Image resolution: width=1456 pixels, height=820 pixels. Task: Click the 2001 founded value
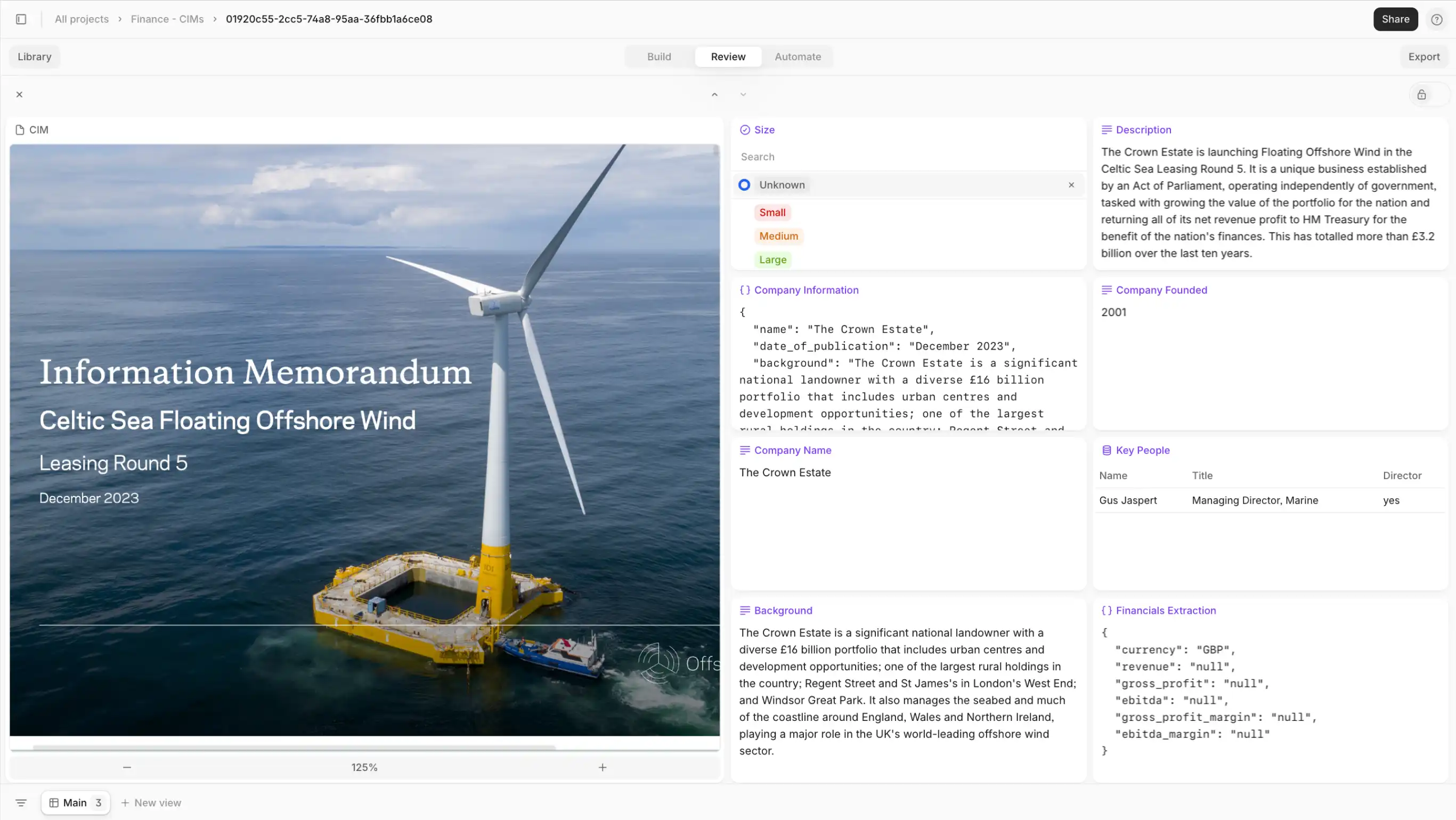tap(1113, 313)
